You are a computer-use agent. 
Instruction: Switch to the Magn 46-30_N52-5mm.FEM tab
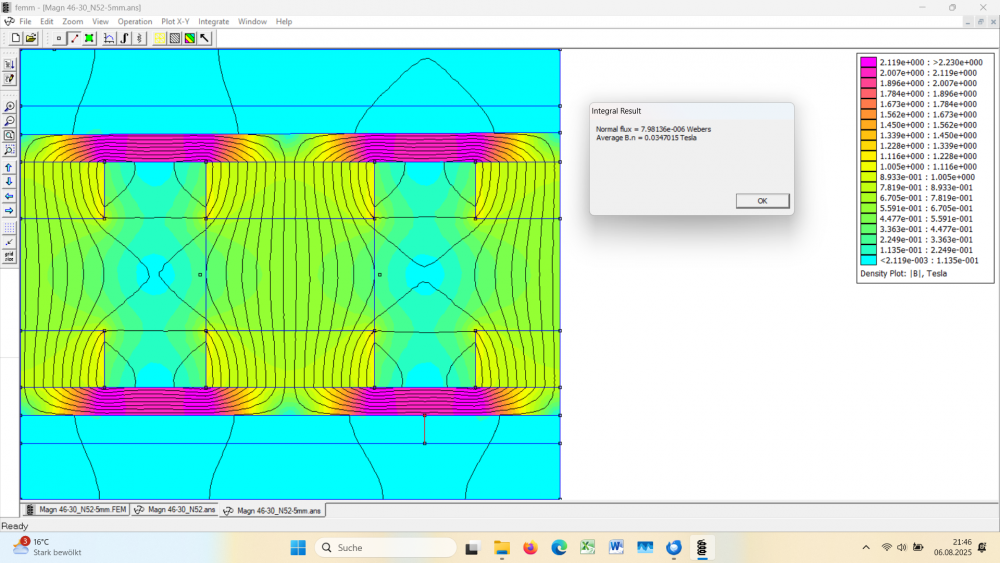pos(75,510)
